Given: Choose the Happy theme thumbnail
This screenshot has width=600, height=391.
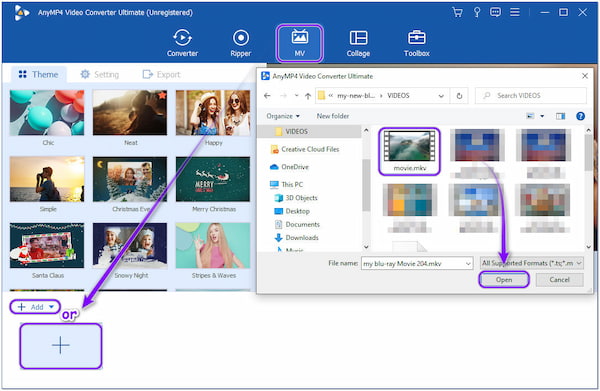Looking at the screenshot, I should (x=213, y=112).
